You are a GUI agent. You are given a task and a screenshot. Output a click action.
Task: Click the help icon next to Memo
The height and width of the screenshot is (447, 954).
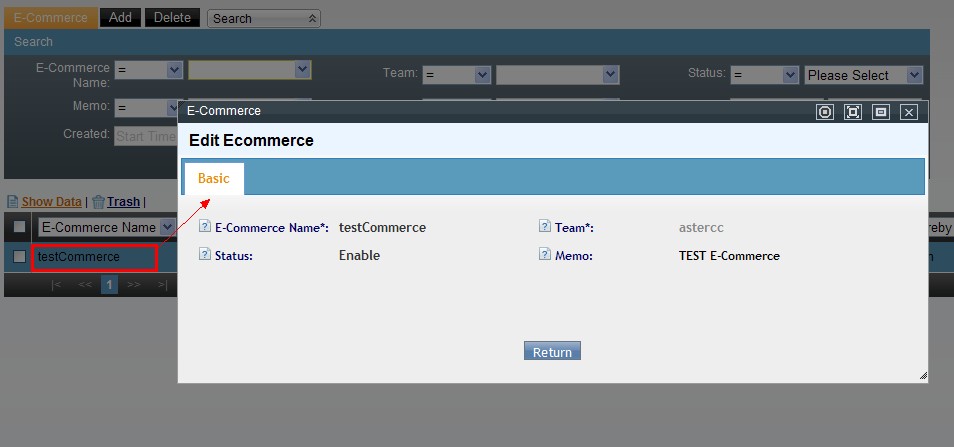tap(545, 255)
